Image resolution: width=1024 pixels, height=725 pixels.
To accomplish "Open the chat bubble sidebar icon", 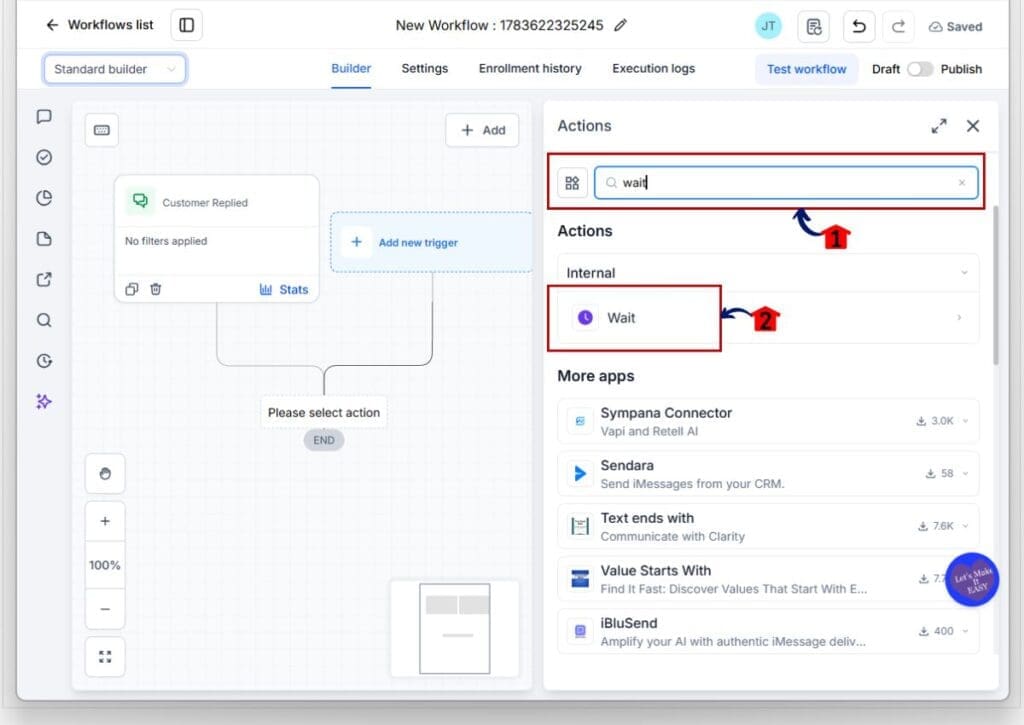I will pos(44,117).
